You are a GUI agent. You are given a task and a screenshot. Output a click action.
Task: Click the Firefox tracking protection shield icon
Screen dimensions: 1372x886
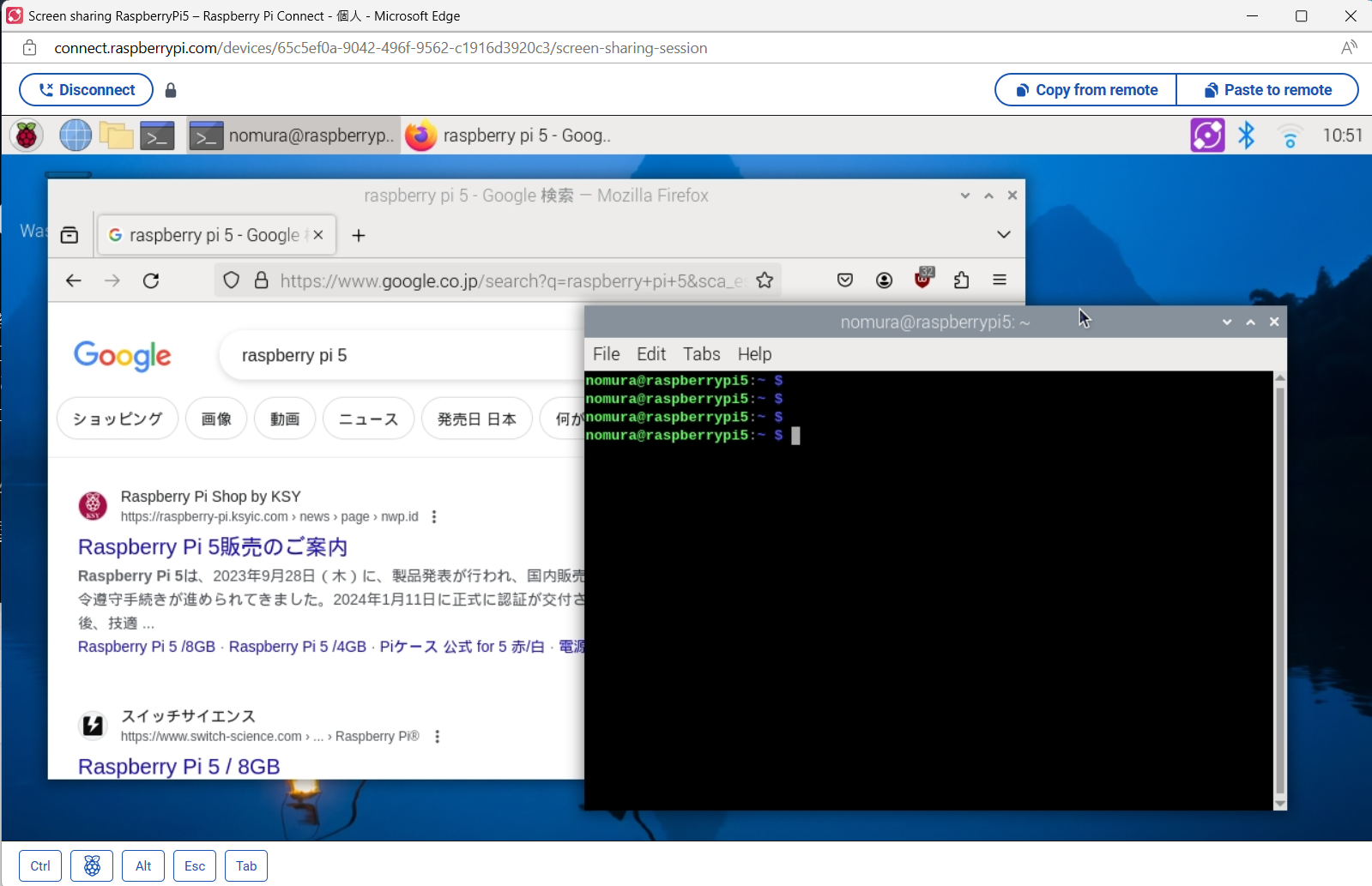pyautogui.click(x=231, y=280)
